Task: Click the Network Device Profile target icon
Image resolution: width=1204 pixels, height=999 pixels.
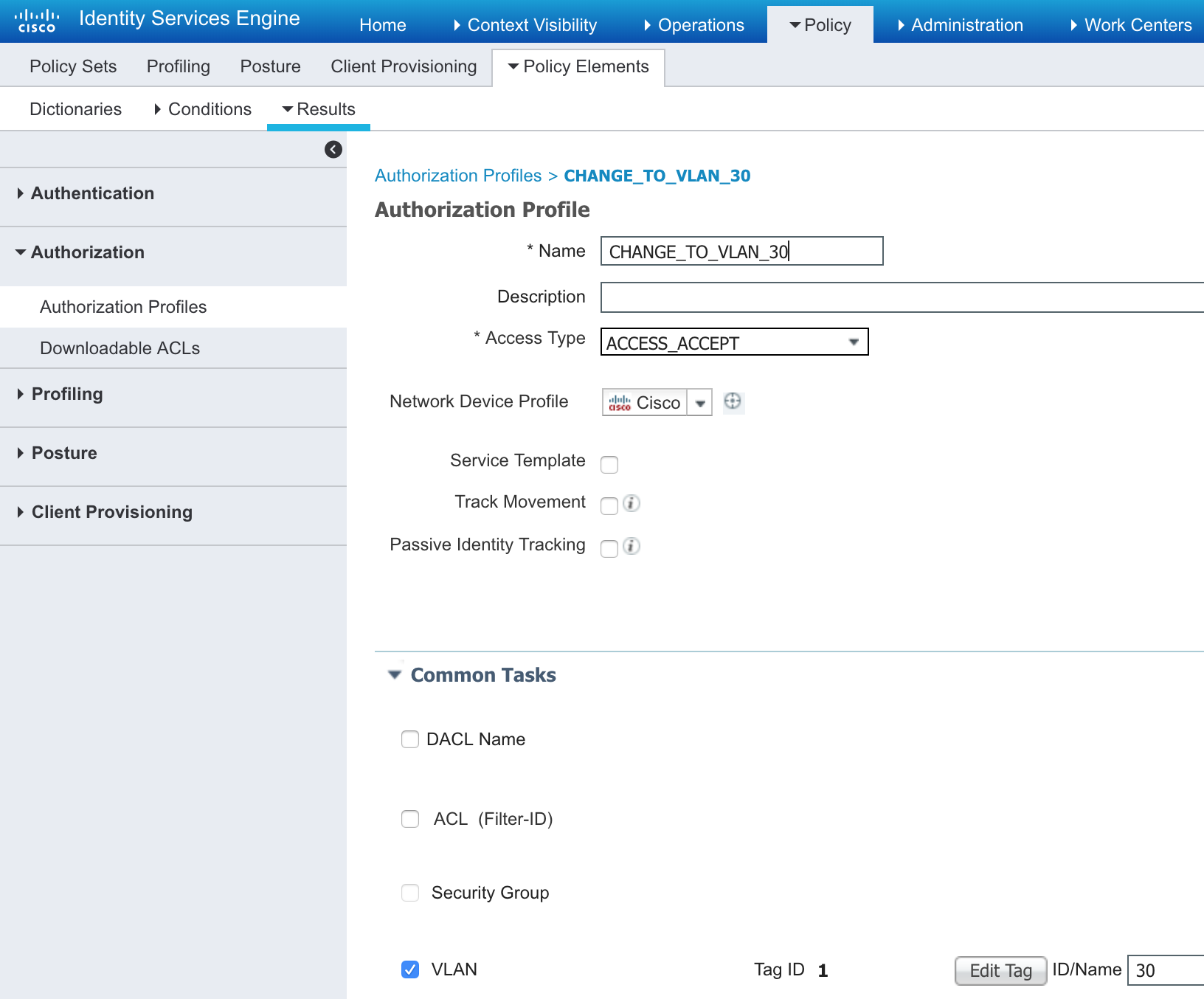Action: [733, 401]
